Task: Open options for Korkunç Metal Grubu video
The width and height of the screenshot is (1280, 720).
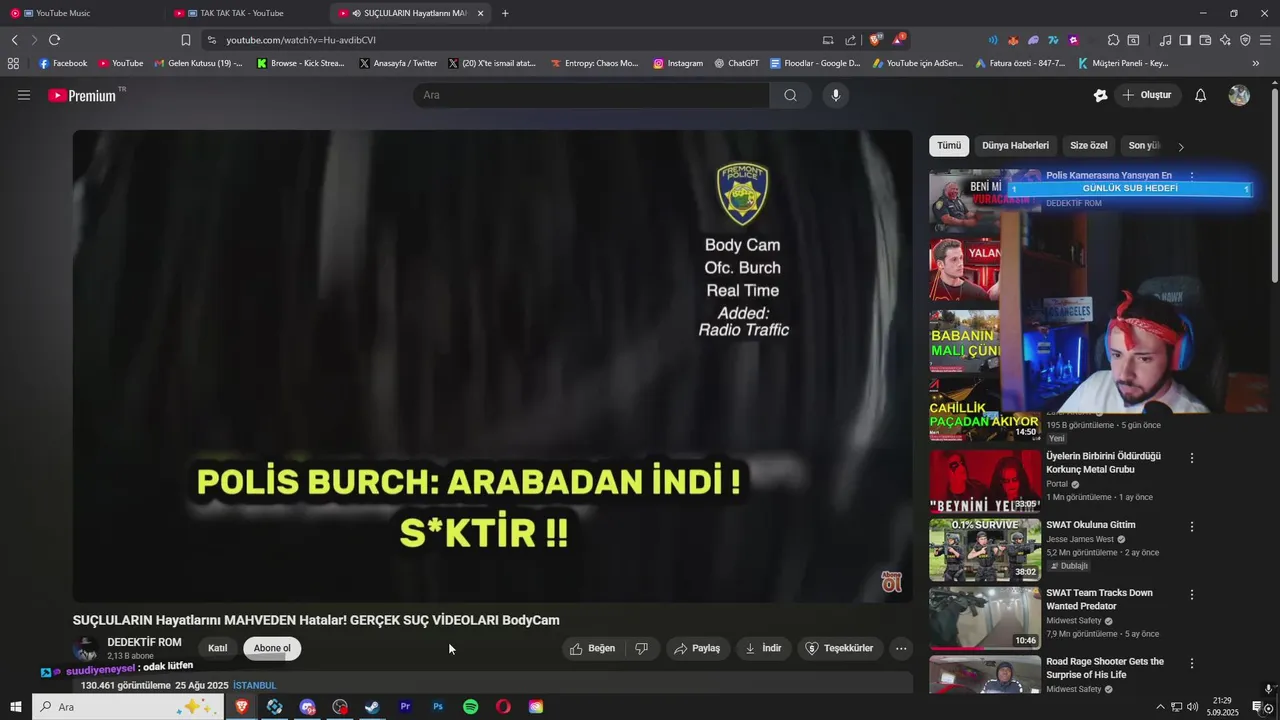Action: coord(1191,458)
